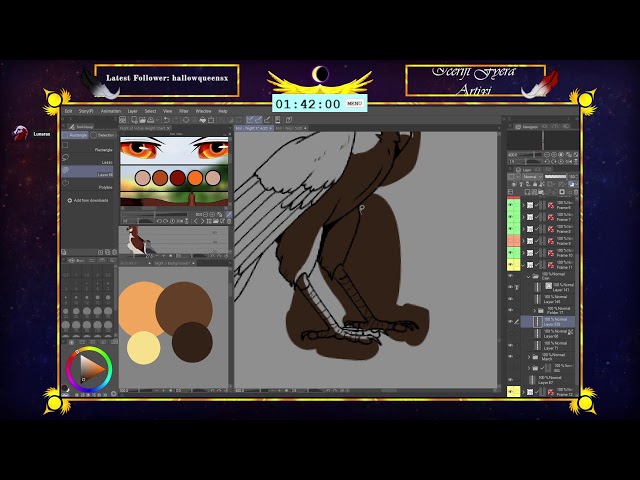This screenshot has width=640, height=480.
Task: Expand the Frame 9 folder
Action: pyautogui.click(x=524, y=241)
